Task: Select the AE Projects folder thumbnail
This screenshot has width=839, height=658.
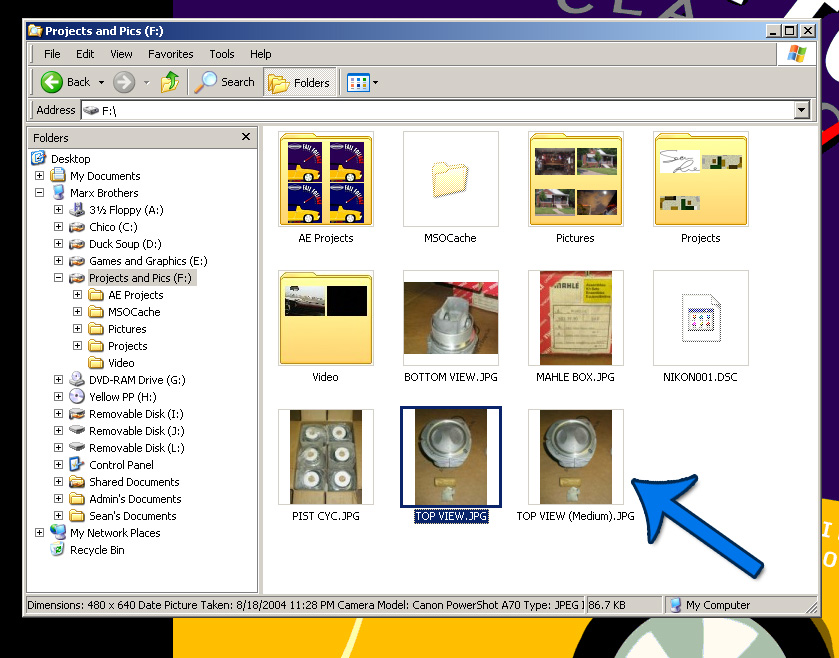Action: click(x=326, y=179)
